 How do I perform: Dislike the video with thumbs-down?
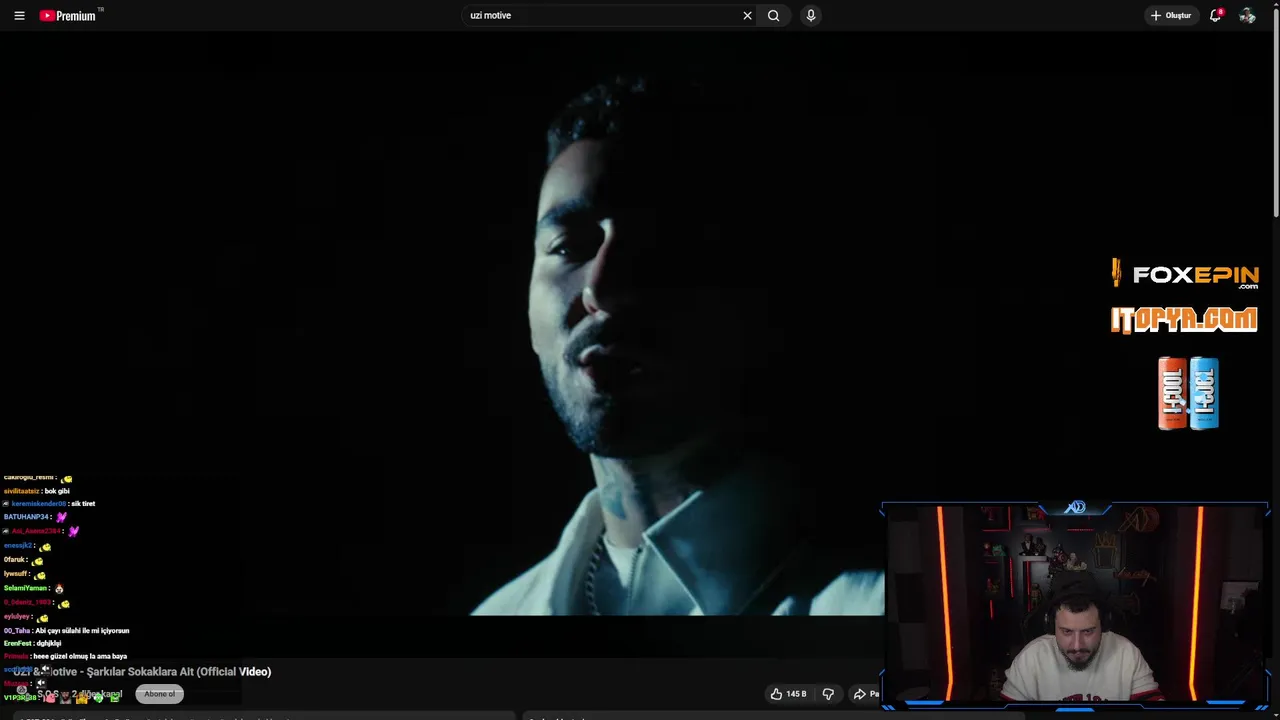coord(828,694)
